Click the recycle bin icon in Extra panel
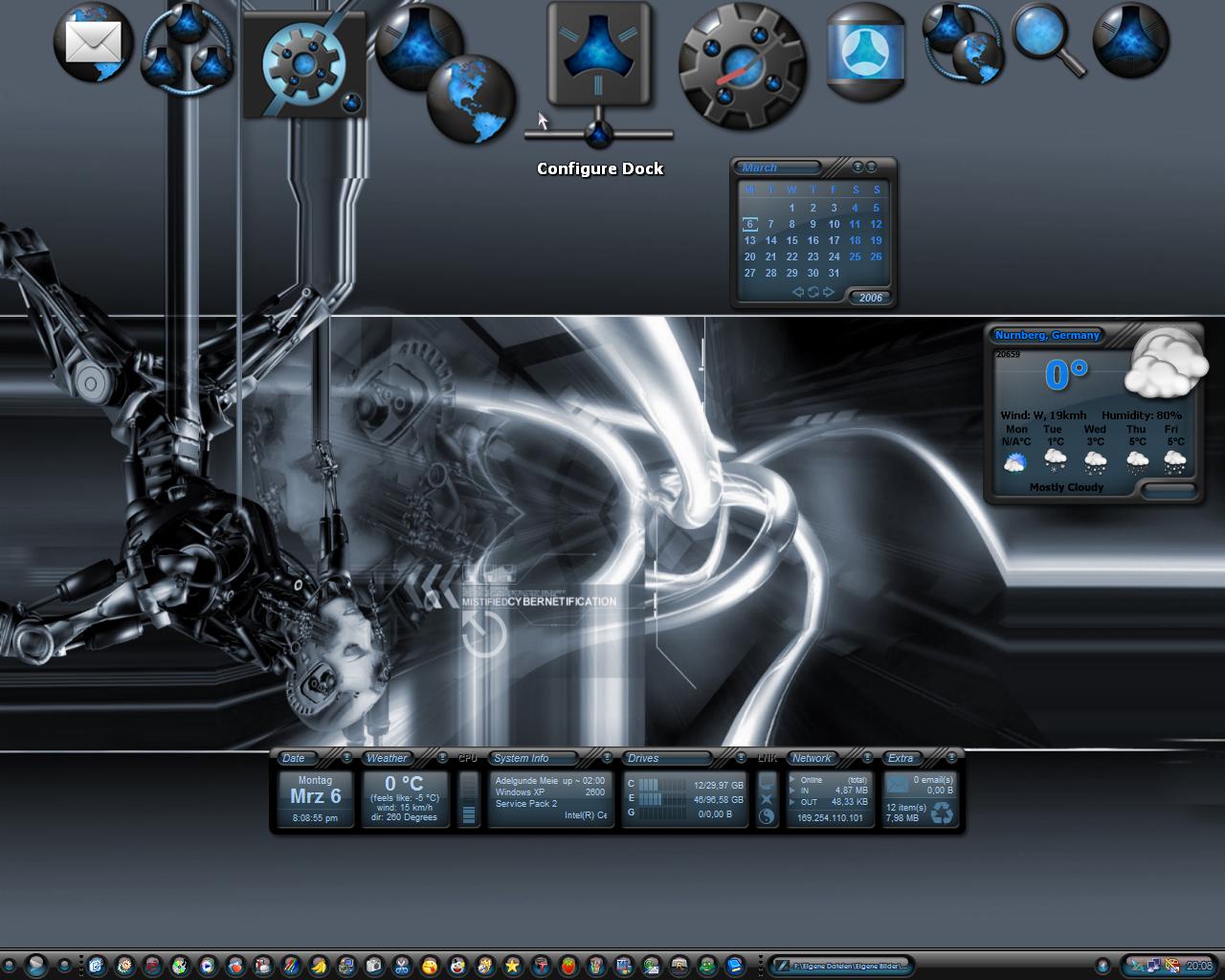1225x980 pixels. coord(942,813)
